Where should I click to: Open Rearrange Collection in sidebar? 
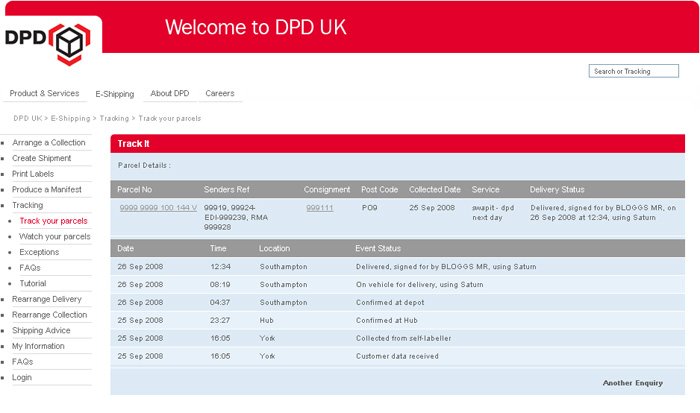[x=49, y=315]
